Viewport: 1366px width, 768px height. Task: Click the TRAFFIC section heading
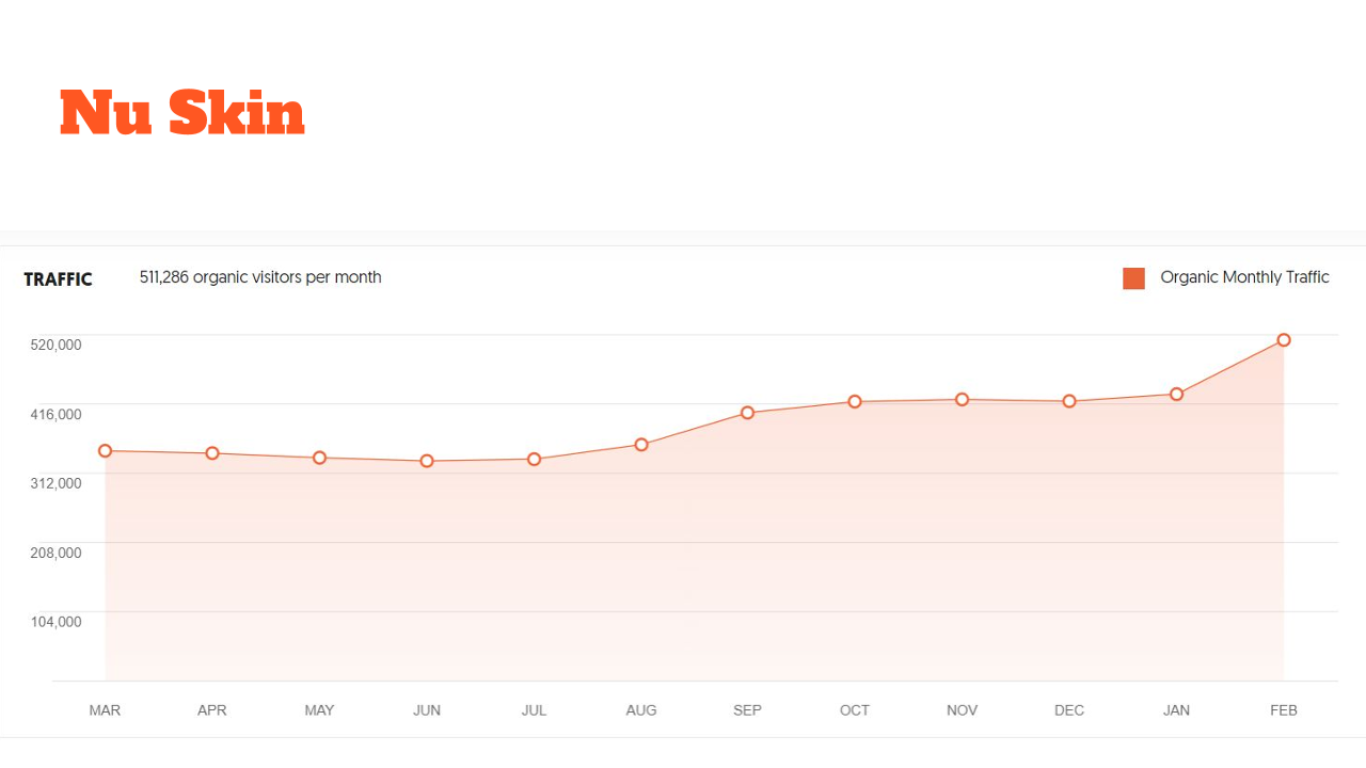pyautogui.click(x=58, y=279)
